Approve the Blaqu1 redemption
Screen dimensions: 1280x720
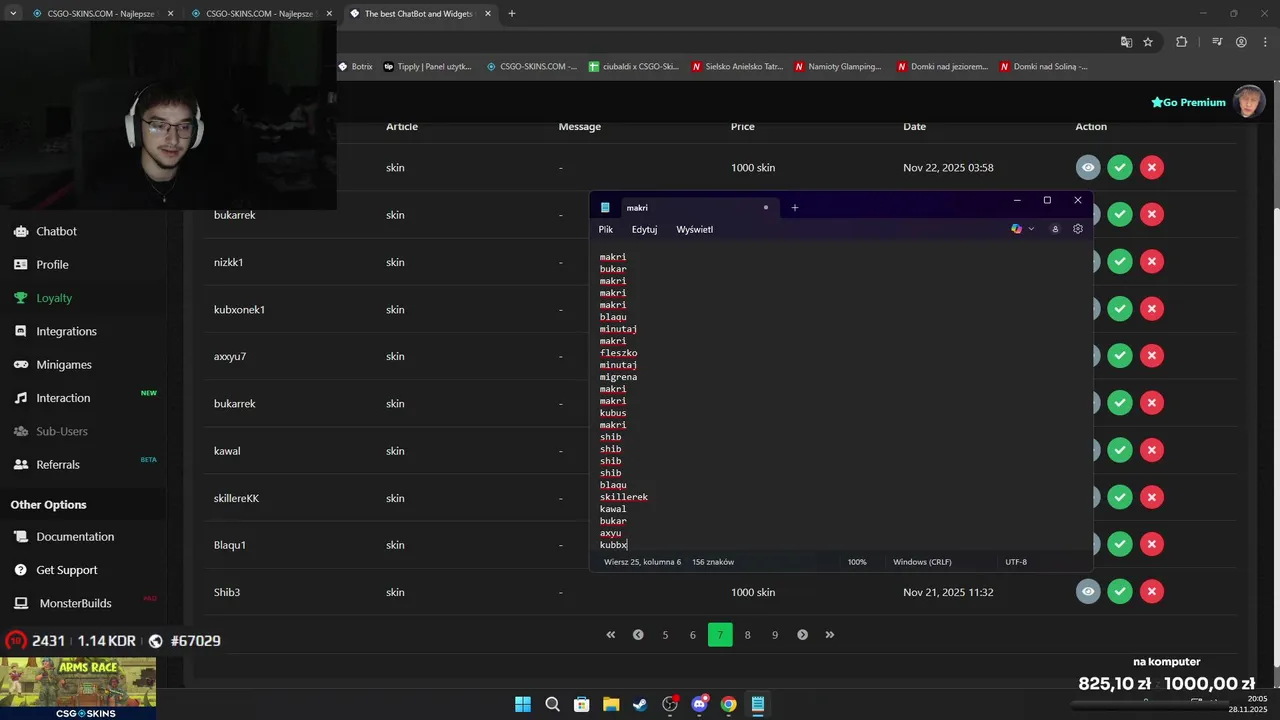pyautogui.click(x=1120, y=545)
